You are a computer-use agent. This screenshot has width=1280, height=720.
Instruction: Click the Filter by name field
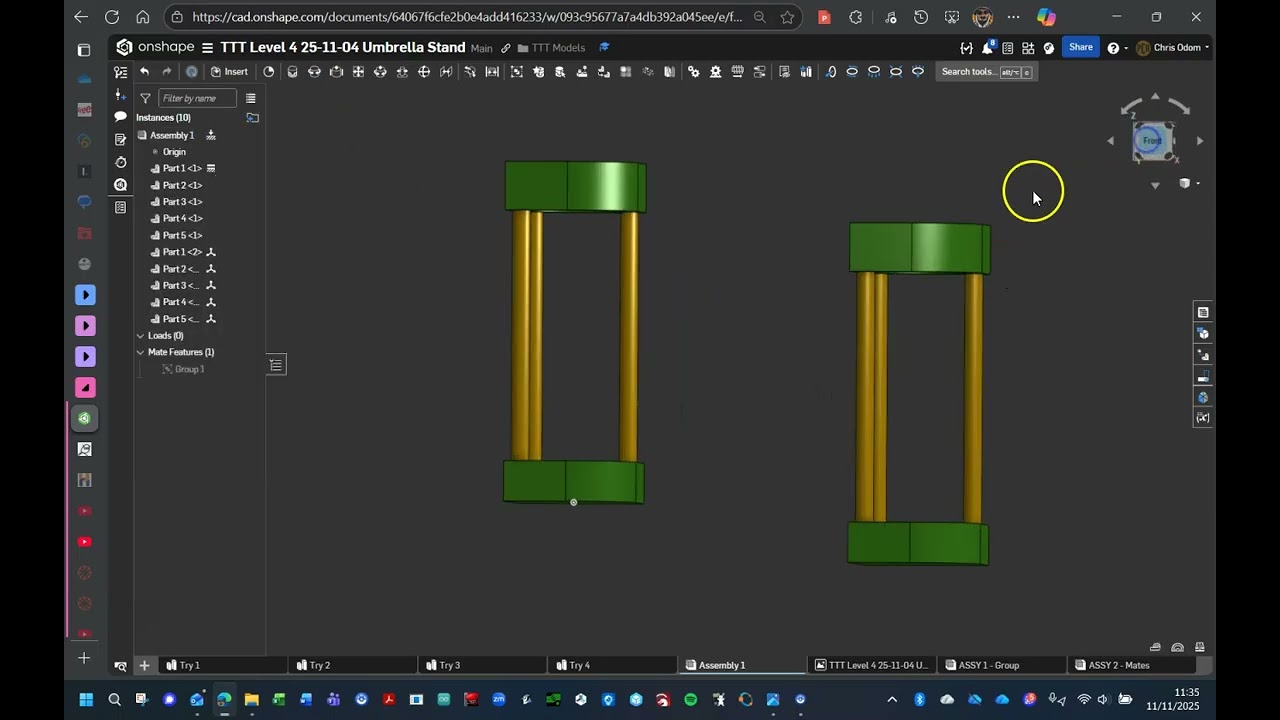pyautogui.click(x=197, y=98)
